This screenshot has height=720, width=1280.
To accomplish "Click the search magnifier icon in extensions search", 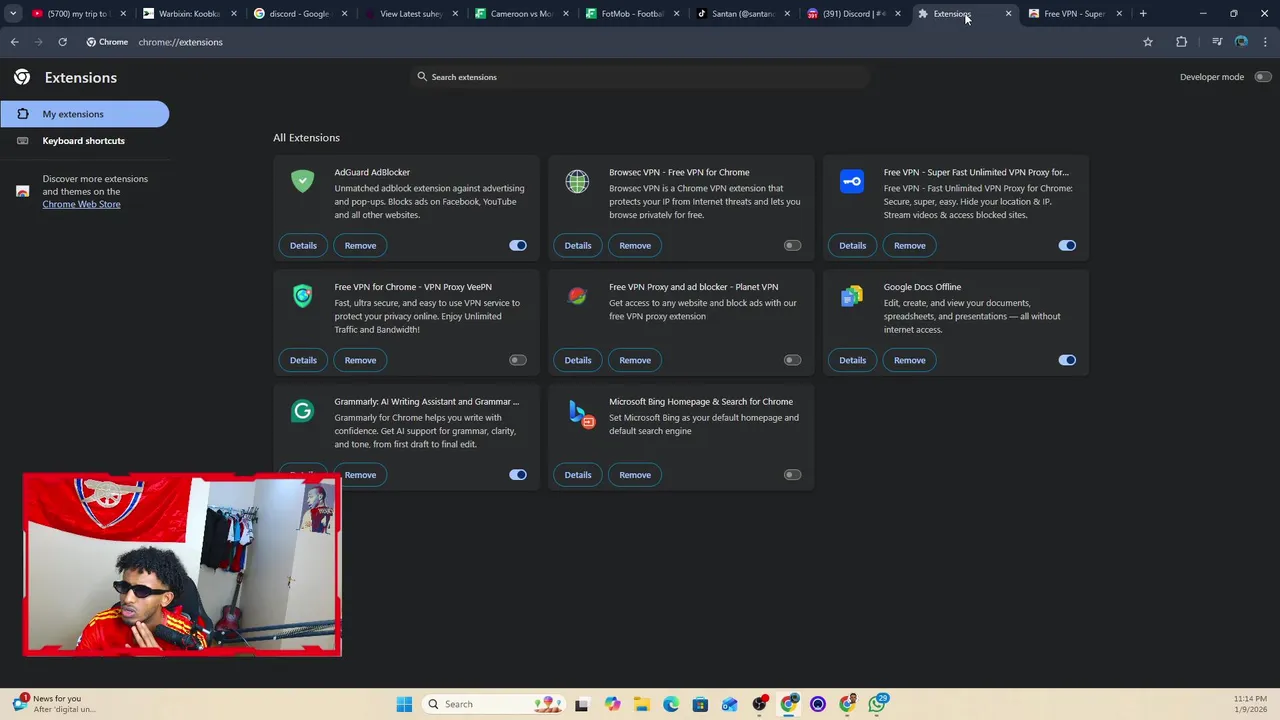I will 422,77.
